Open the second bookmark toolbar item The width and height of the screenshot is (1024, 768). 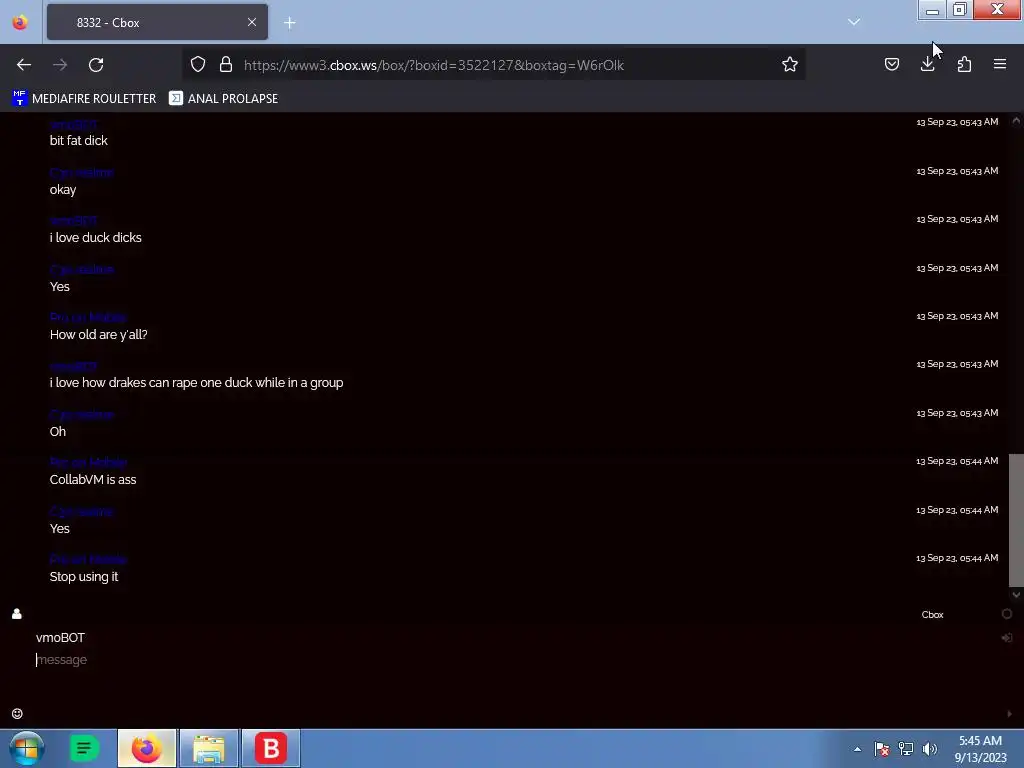pyautogui.click(x=223, y=99)
